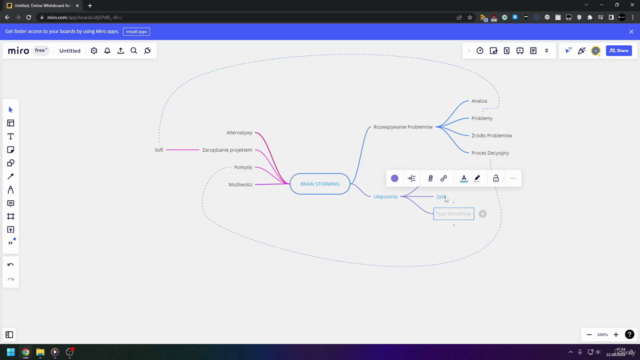
Task: Select the cursor tool in left toolbar
Action: (x=11, y=110)
